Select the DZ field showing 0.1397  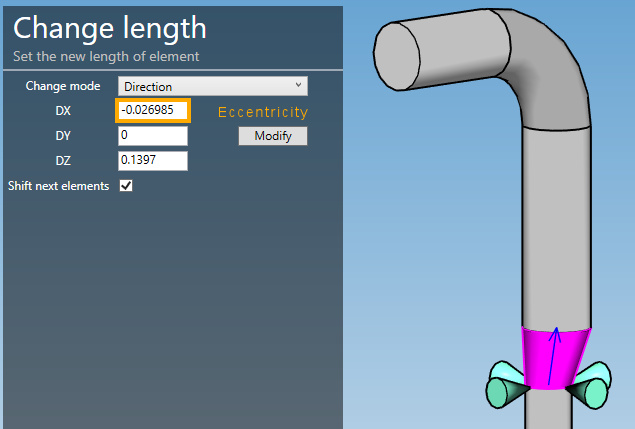tap(153, 160)
